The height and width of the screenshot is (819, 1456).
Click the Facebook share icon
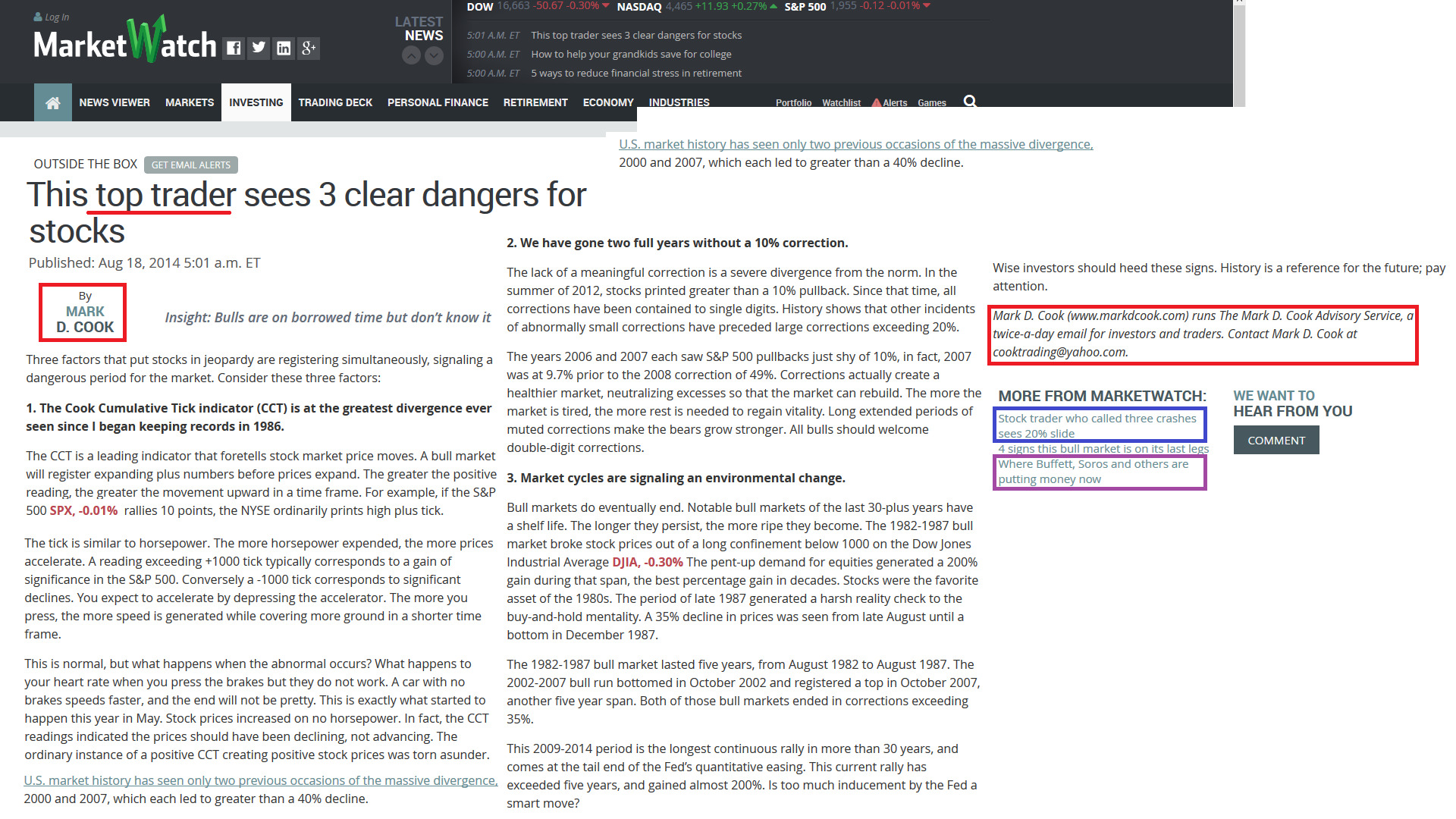(234, 49)
